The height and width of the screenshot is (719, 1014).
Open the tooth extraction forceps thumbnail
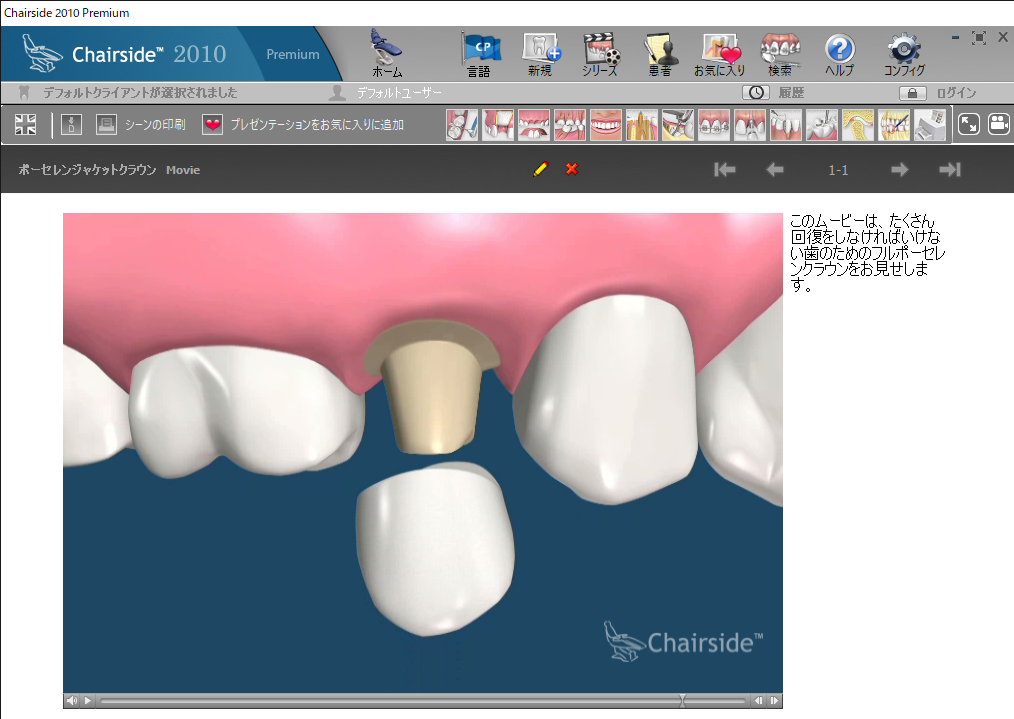(678, 125)
